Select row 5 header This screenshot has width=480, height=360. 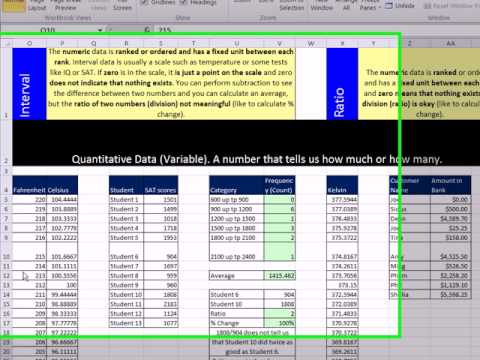click(6, 200)
